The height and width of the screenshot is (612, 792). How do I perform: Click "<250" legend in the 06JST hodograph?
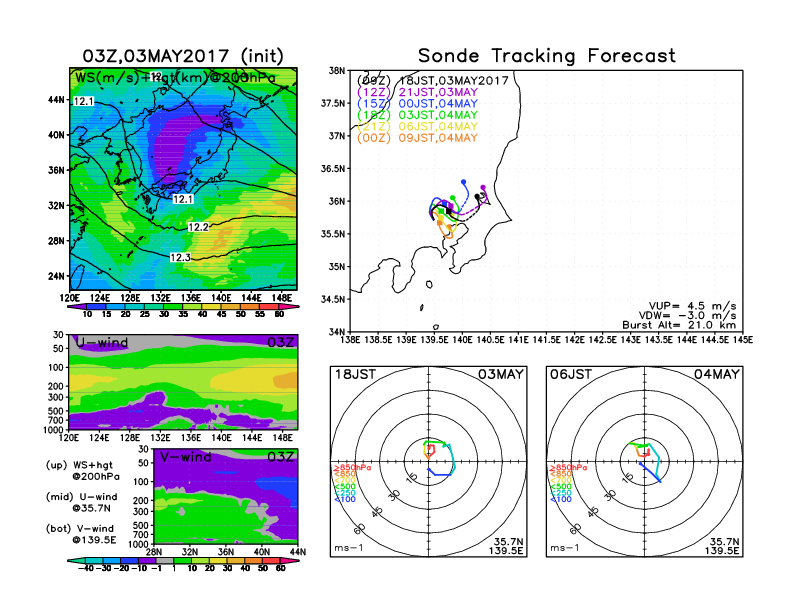(561, 493)
